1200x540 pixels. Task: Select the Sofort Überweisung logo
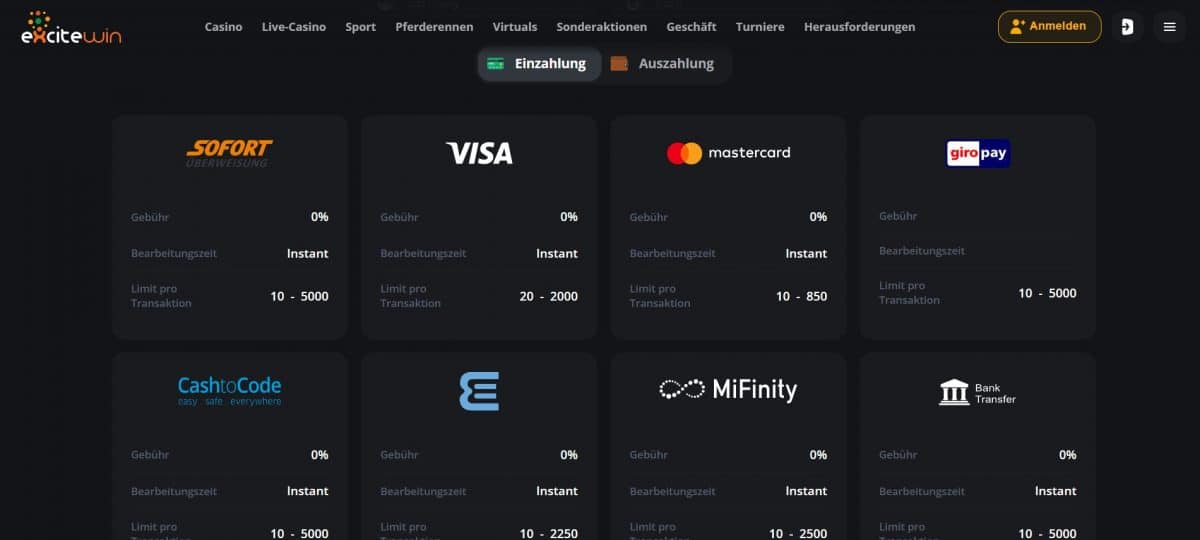click(229, 153)
